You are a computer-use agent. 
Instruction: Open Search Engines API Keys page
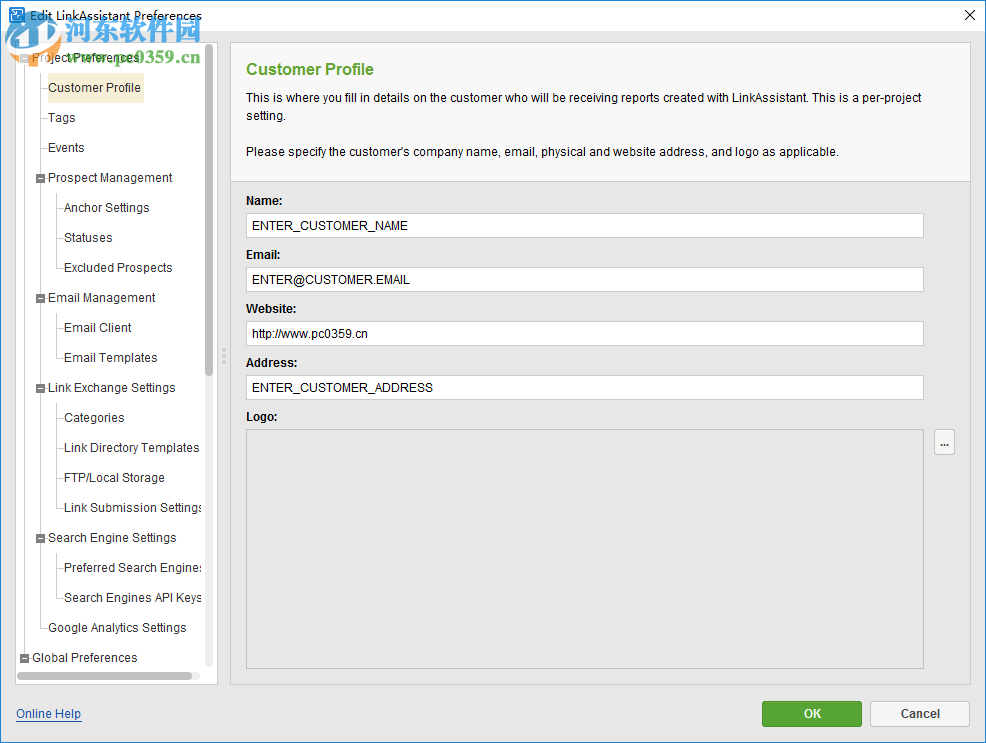[x=133, y=598]
